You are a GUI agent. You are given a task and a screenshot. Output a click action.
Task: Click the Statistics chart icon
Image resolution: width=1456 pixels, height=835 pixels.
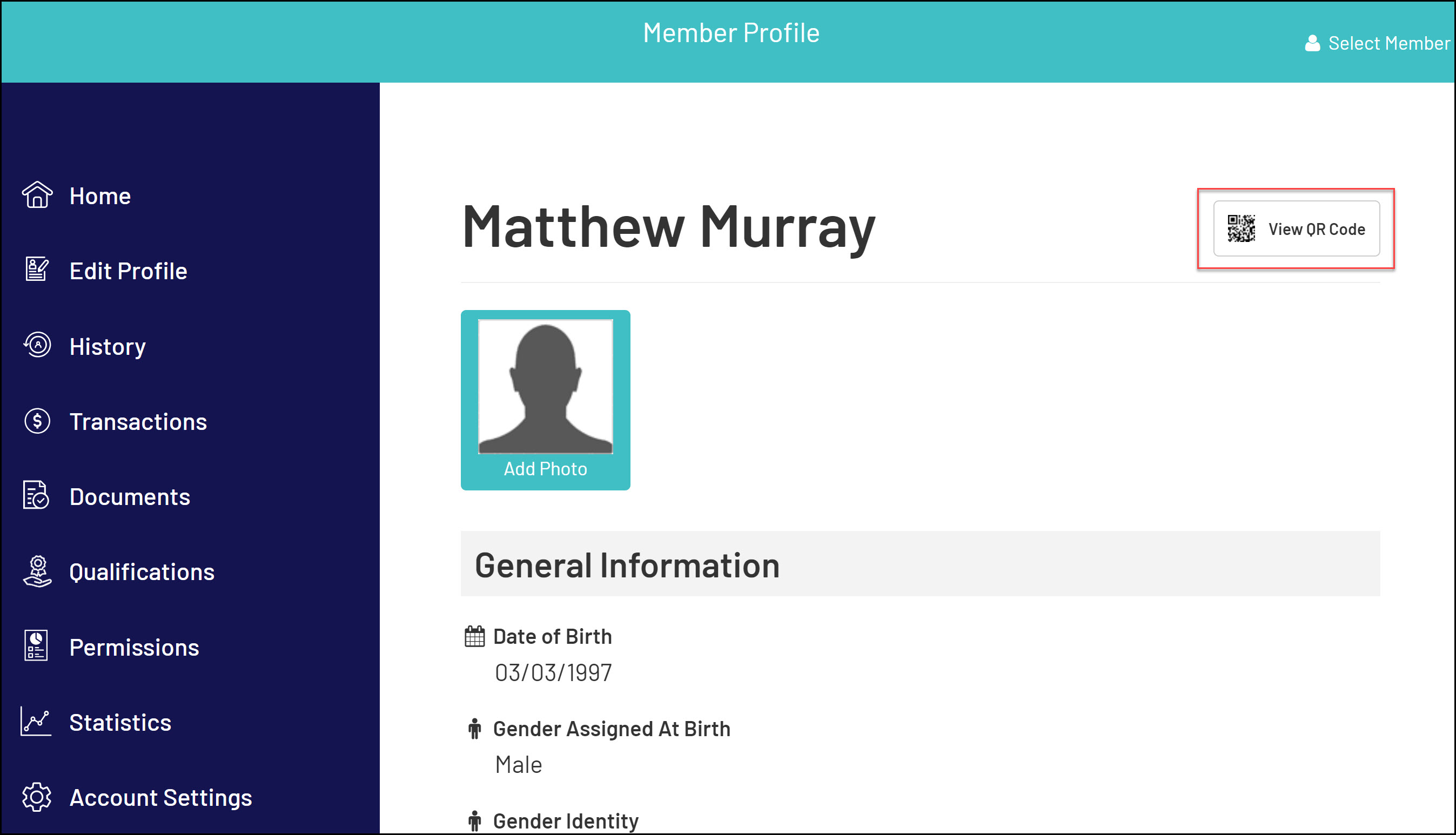(36, 722)
